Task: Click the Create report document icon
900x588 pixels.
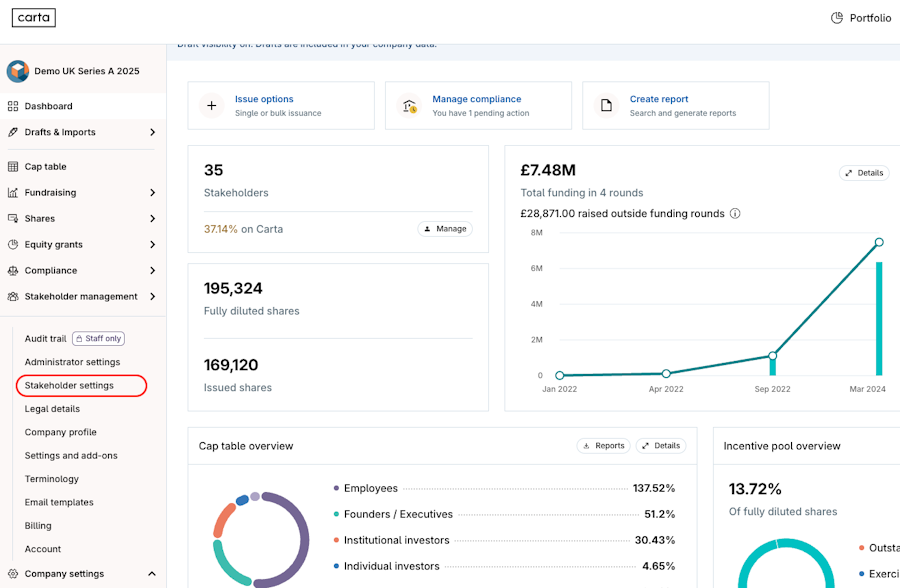Action: coord(606,106)
